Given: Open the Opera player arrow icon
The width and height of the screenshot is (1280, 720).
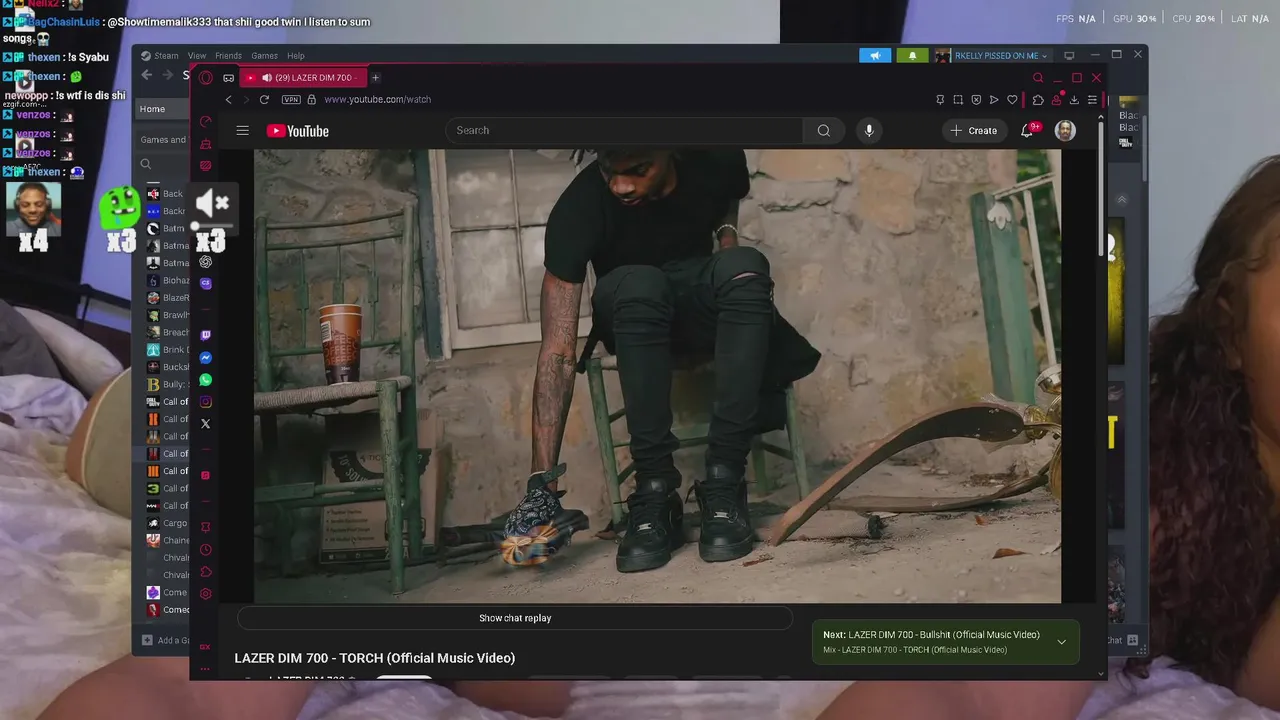Looking at the screenshot, I should click(x=993, y=100).
